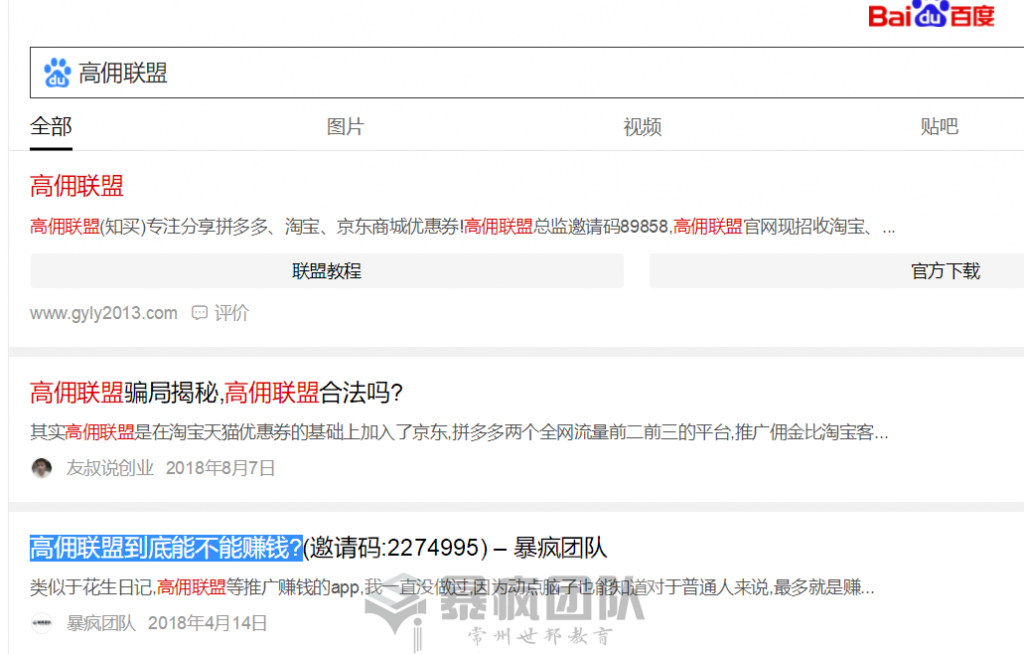Click the search input field containing 高佣联盟

pyautogui.click(x=526, y=73)
